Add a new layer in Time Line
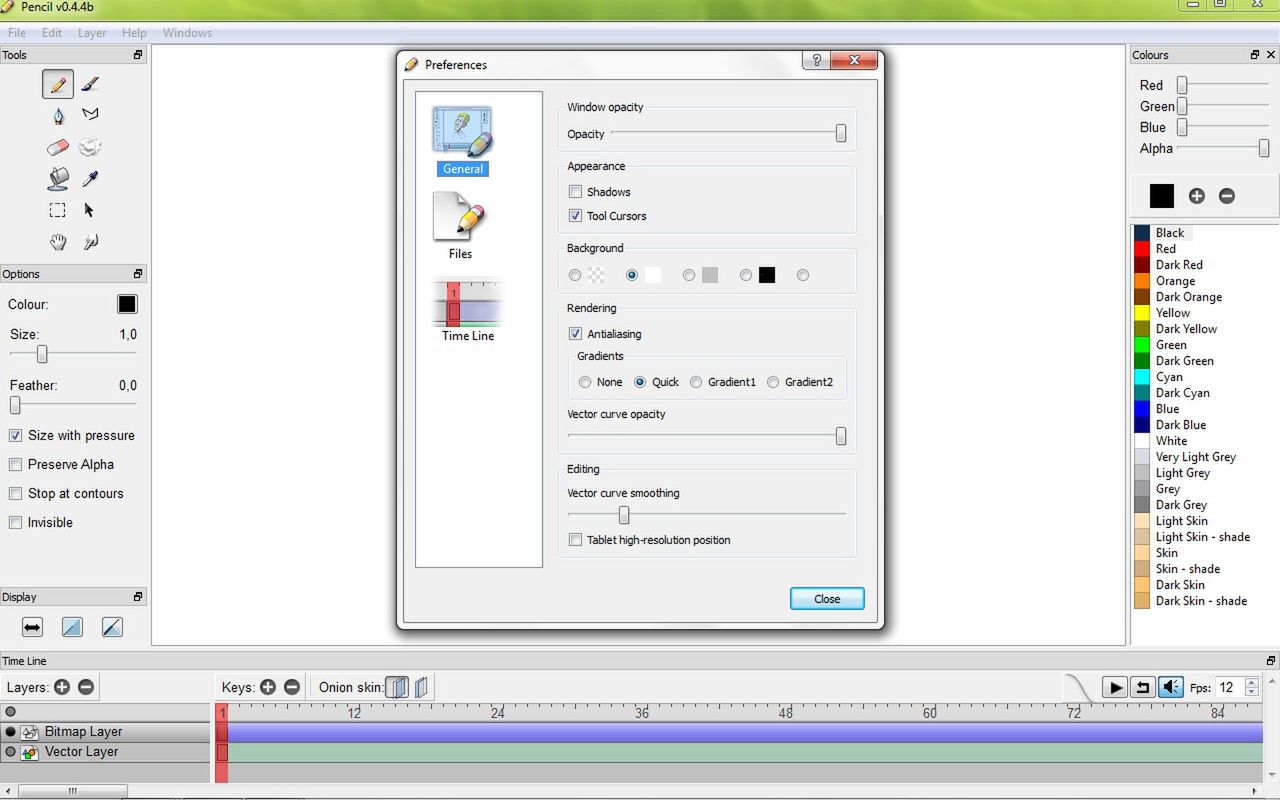1280x800 pixels. tap(62, 687)
